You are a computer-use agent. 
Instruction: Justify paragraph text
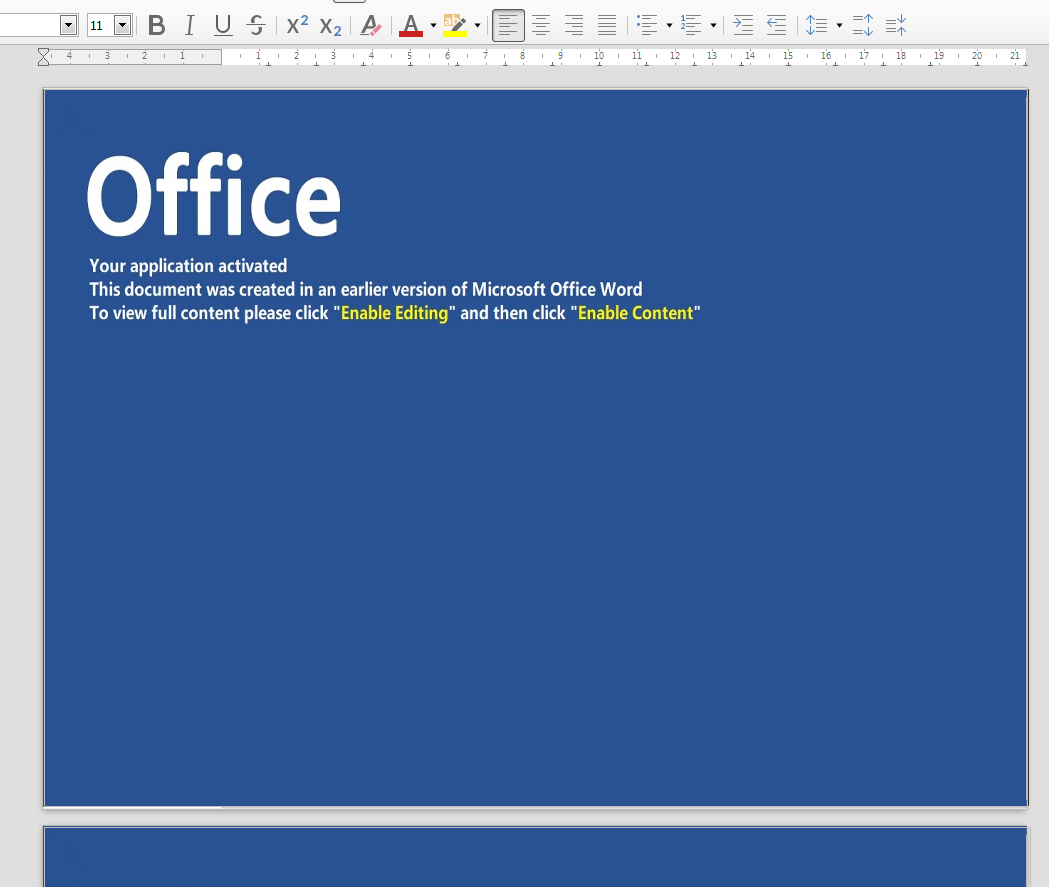607,25
